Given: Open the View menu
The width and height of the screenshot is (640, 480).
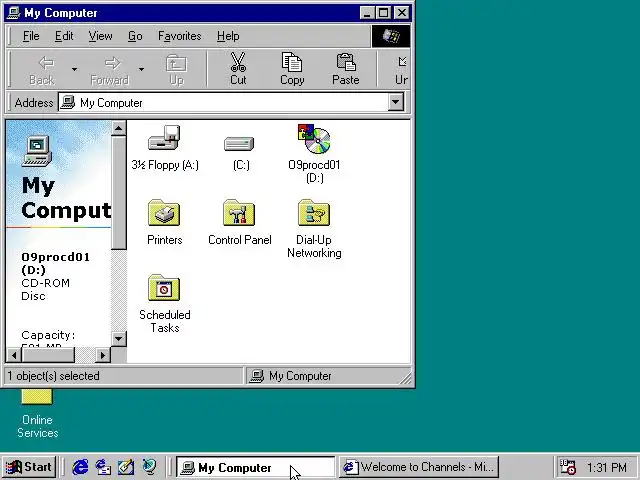Looking at the screenshot, I should 100,36.
